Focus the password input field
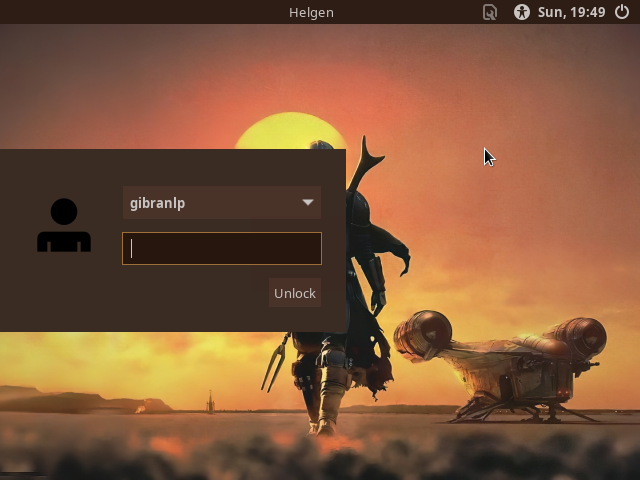 coord(222,249)
